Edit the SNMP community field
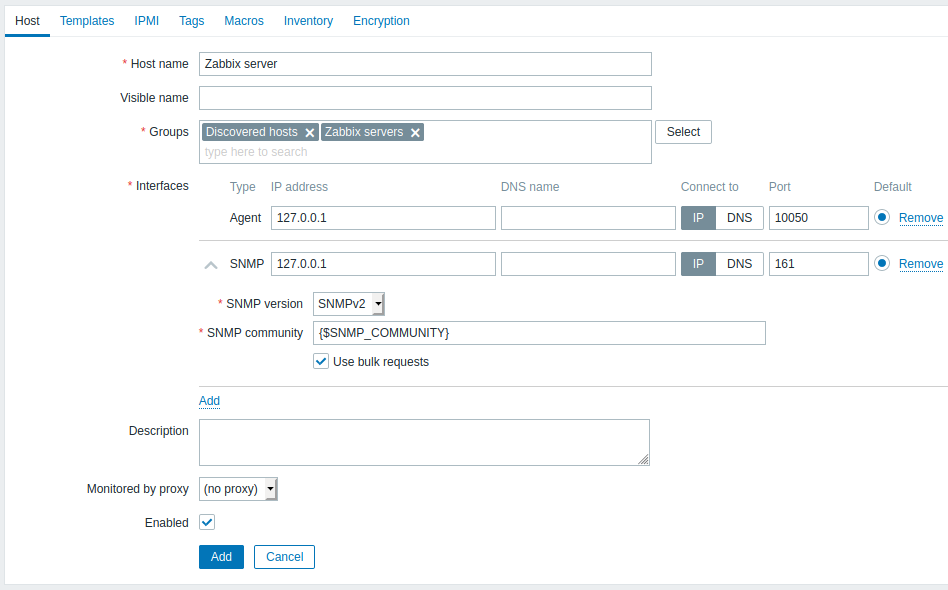 coord(539,333)
